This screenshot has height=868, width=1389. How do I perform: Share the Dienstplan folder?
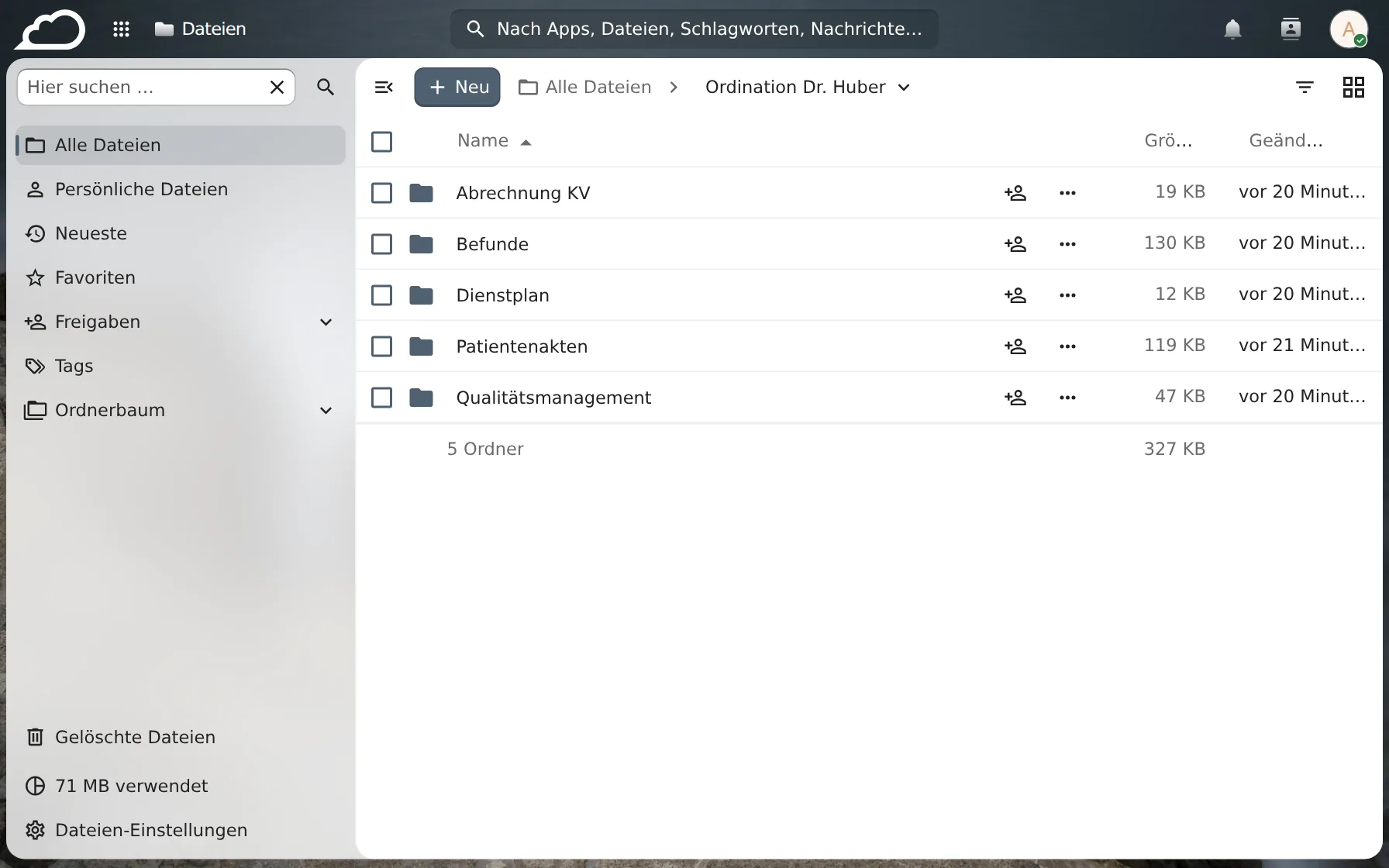click(x=1015, y=295)
